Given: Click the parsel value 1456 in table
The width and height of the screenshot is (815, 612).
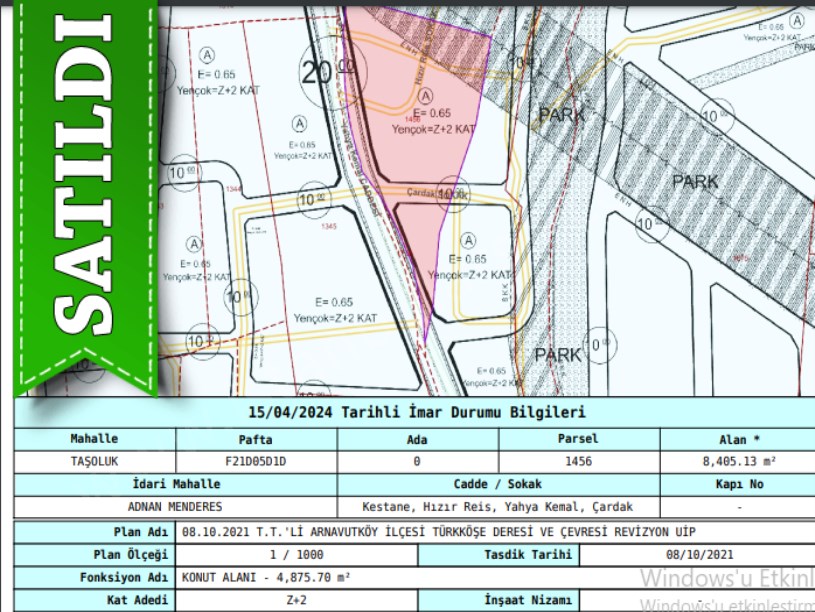Looking at the screenshot, I should pos(578,462).
